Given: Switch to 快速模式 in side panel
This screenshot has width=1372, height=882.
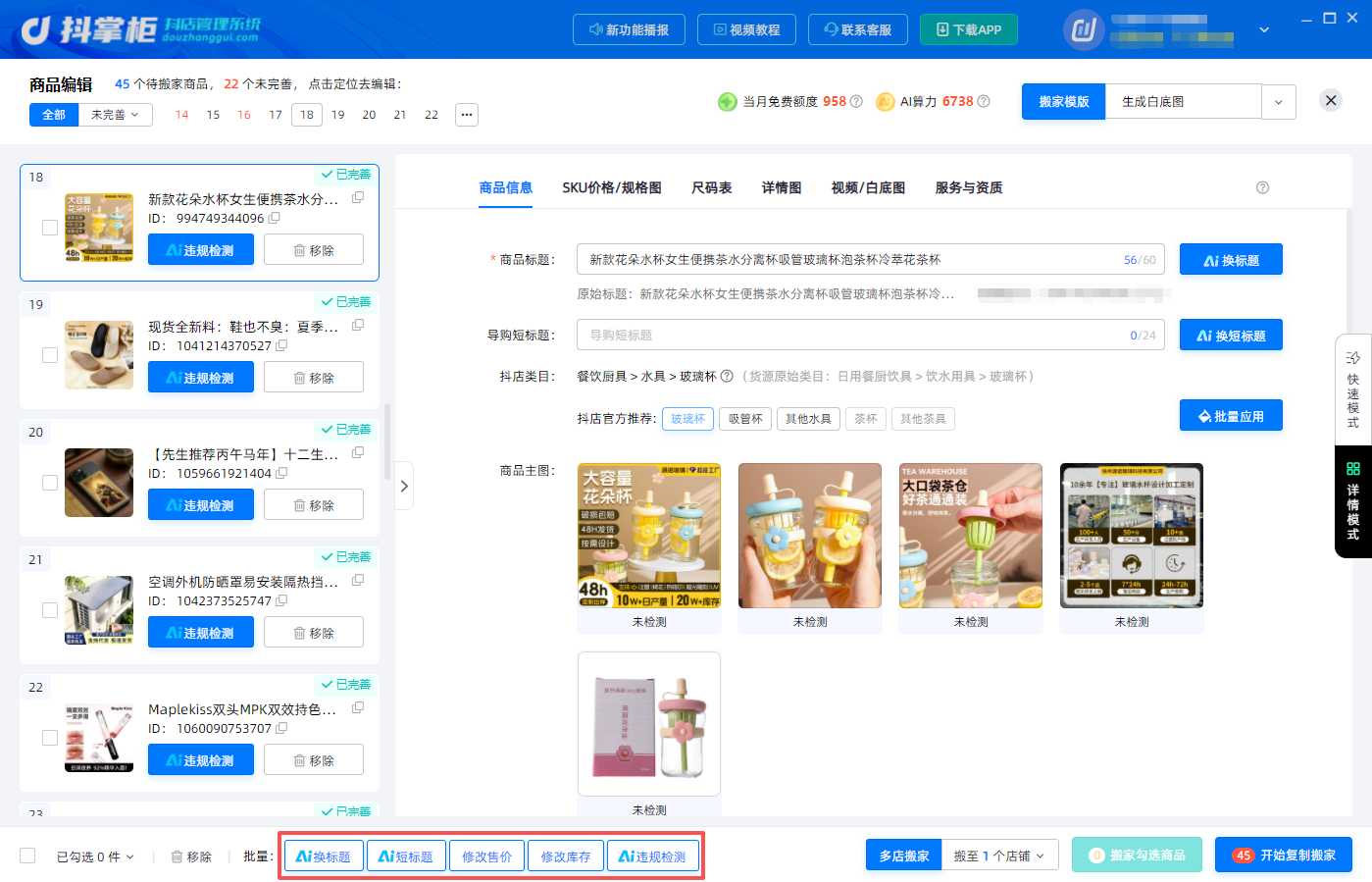Looking at the screenshot, I should click(x=1353, y=389).
